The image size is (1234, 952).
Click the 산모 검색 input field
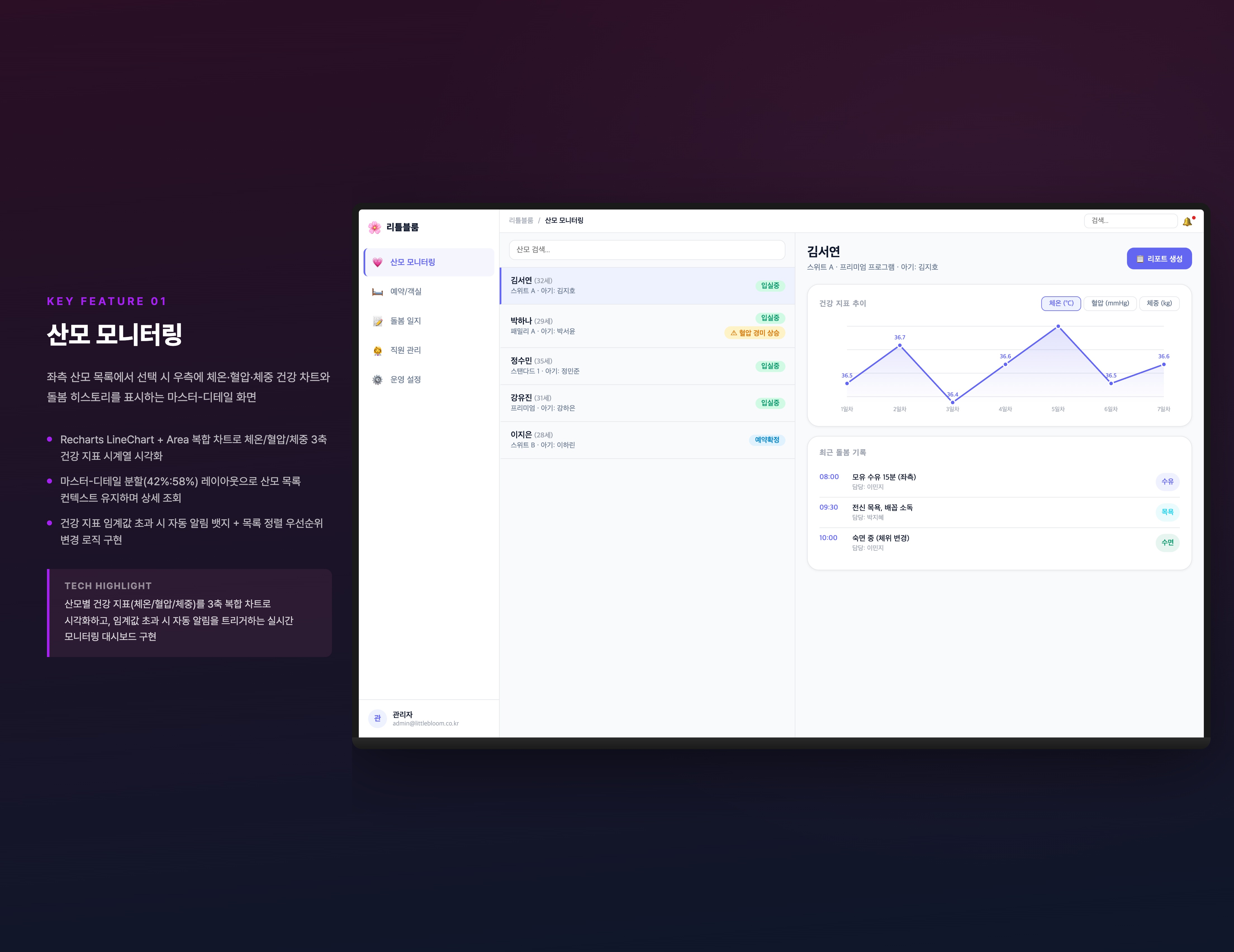coord(646,250)
